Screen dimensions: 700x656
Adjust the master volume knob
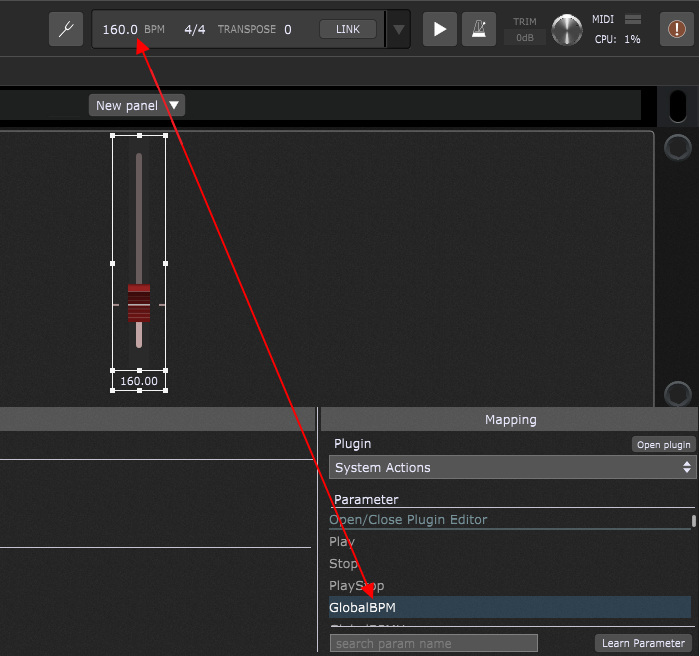click(567, 29)
